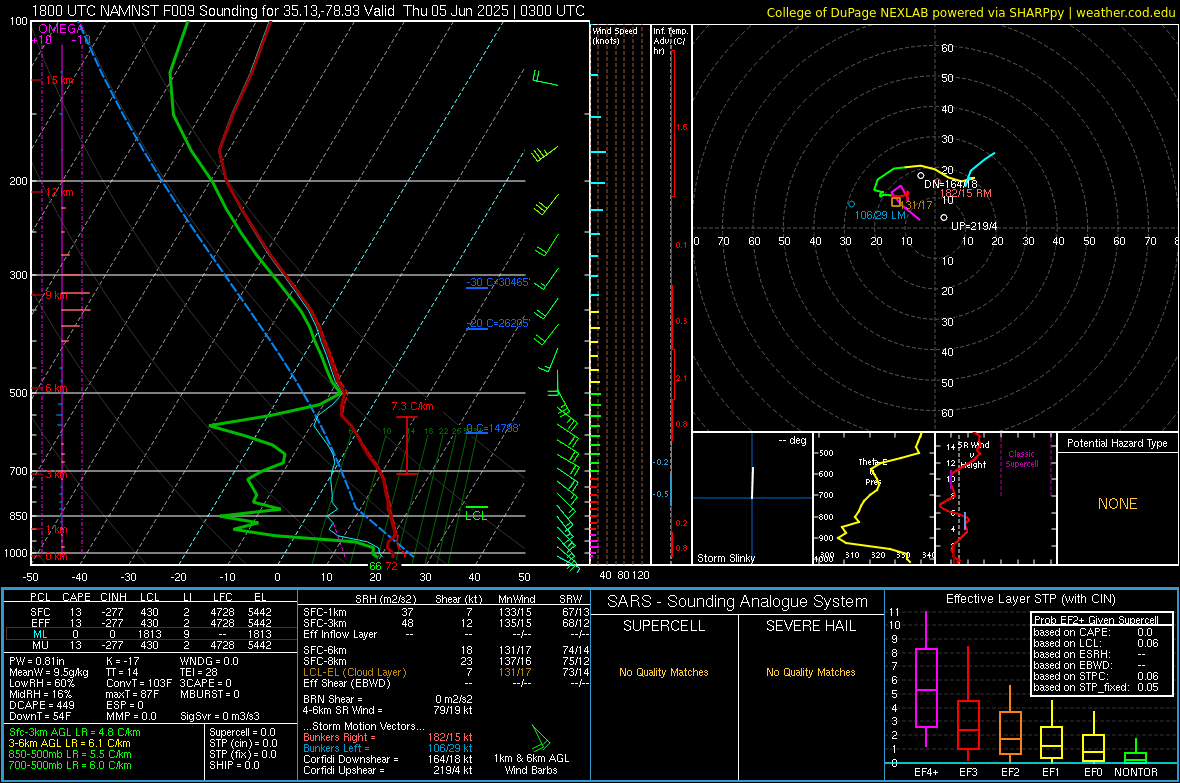
Task: Click the Sfc-3km AGL LR lapse rate line
Action: click(75, 732)
